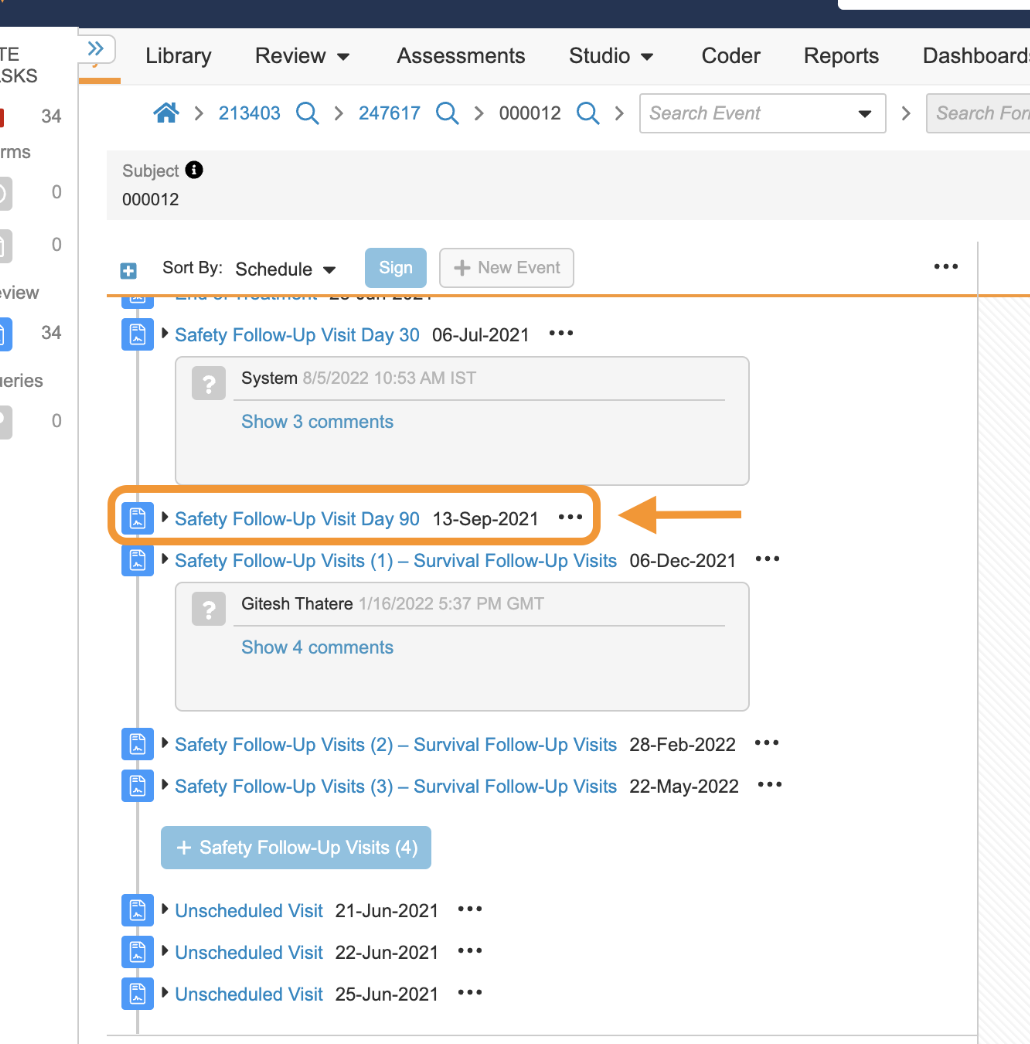Click the search magnifier next to 213403
1030x1044 pixels.
(x=308, y=113)
